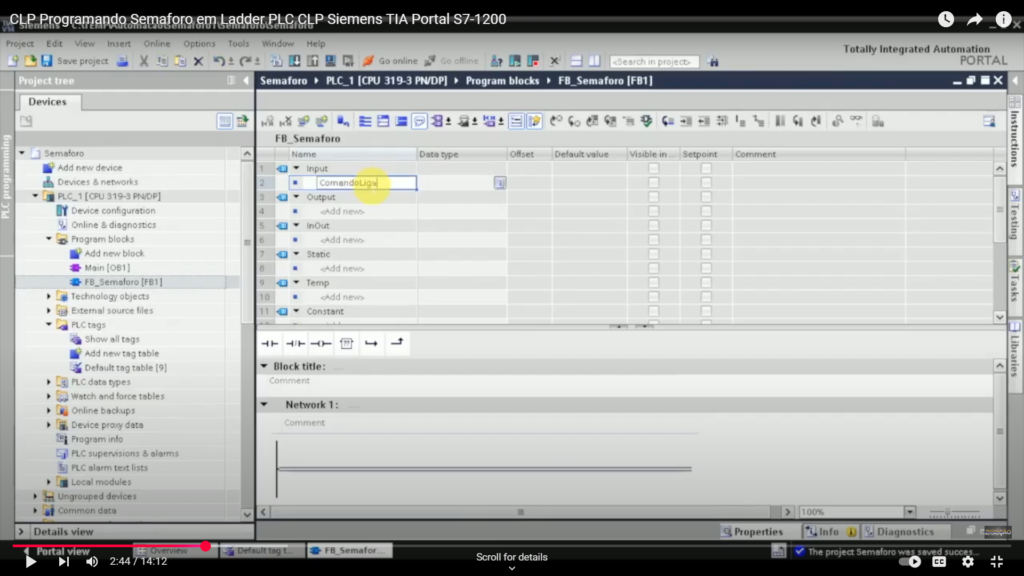Open the Insert menu
Screen dimensions: 1024x576
119,44
